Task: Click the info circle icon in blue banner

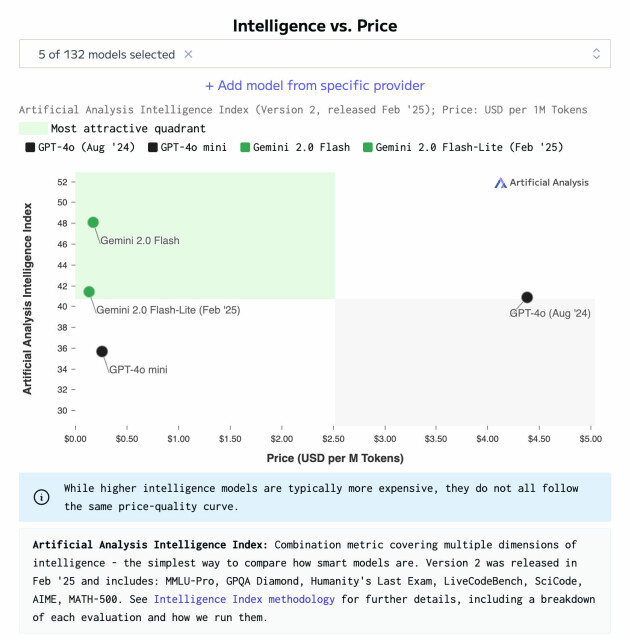Action: (x=42, y=497)
